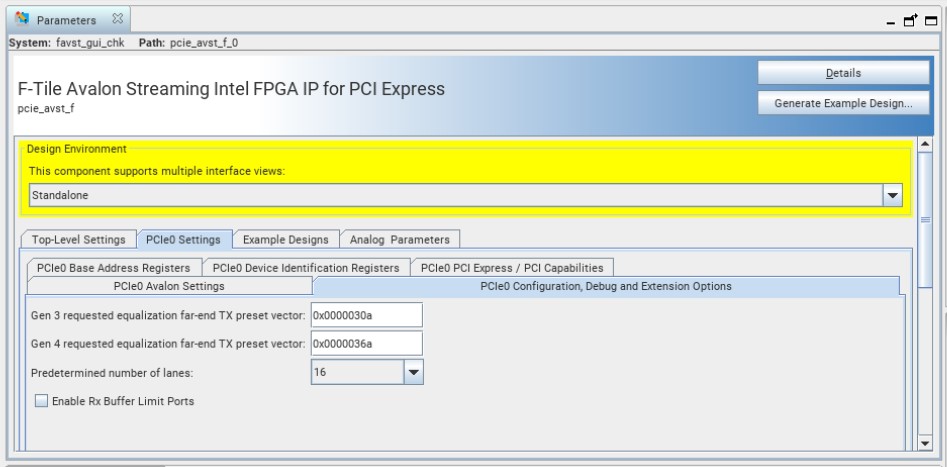Select the Analog Parameters tab
The height and width of the screenshot is (467, 947).
click(x=400, y=239)
